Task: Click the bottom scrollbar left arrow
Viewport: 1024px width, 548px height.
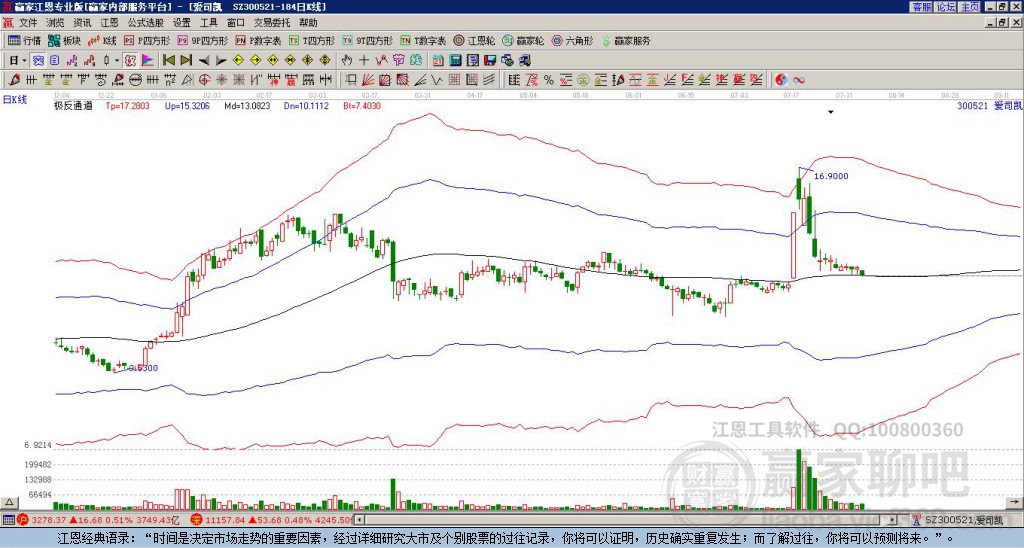Action: tap(361, 520)
